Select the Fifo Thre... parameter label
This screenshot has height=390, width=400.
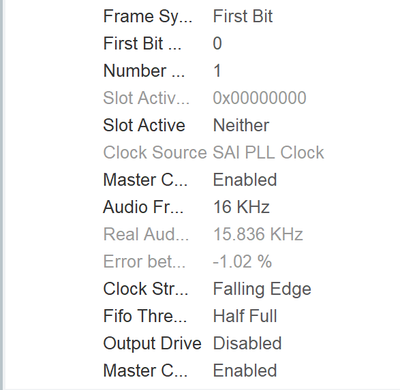[x=145, y=316]
